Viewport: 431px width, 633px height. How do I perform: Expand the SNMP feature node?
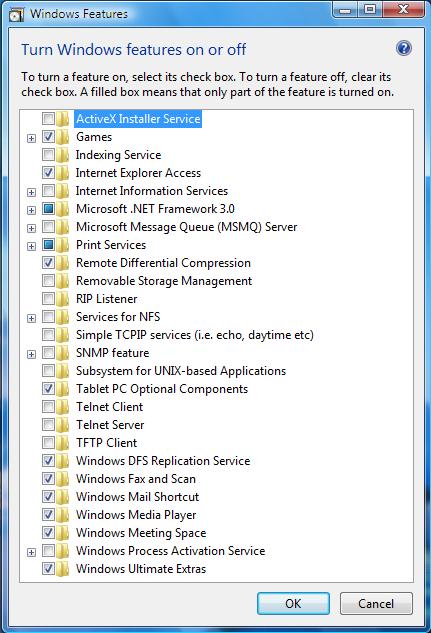pos(31,354)
